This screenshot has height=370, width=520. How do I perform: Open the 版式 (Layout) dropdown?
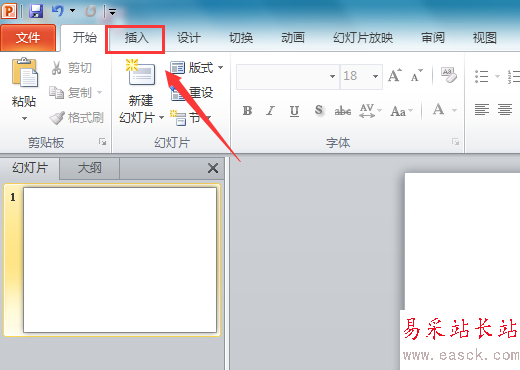click(x=196, y=68)
